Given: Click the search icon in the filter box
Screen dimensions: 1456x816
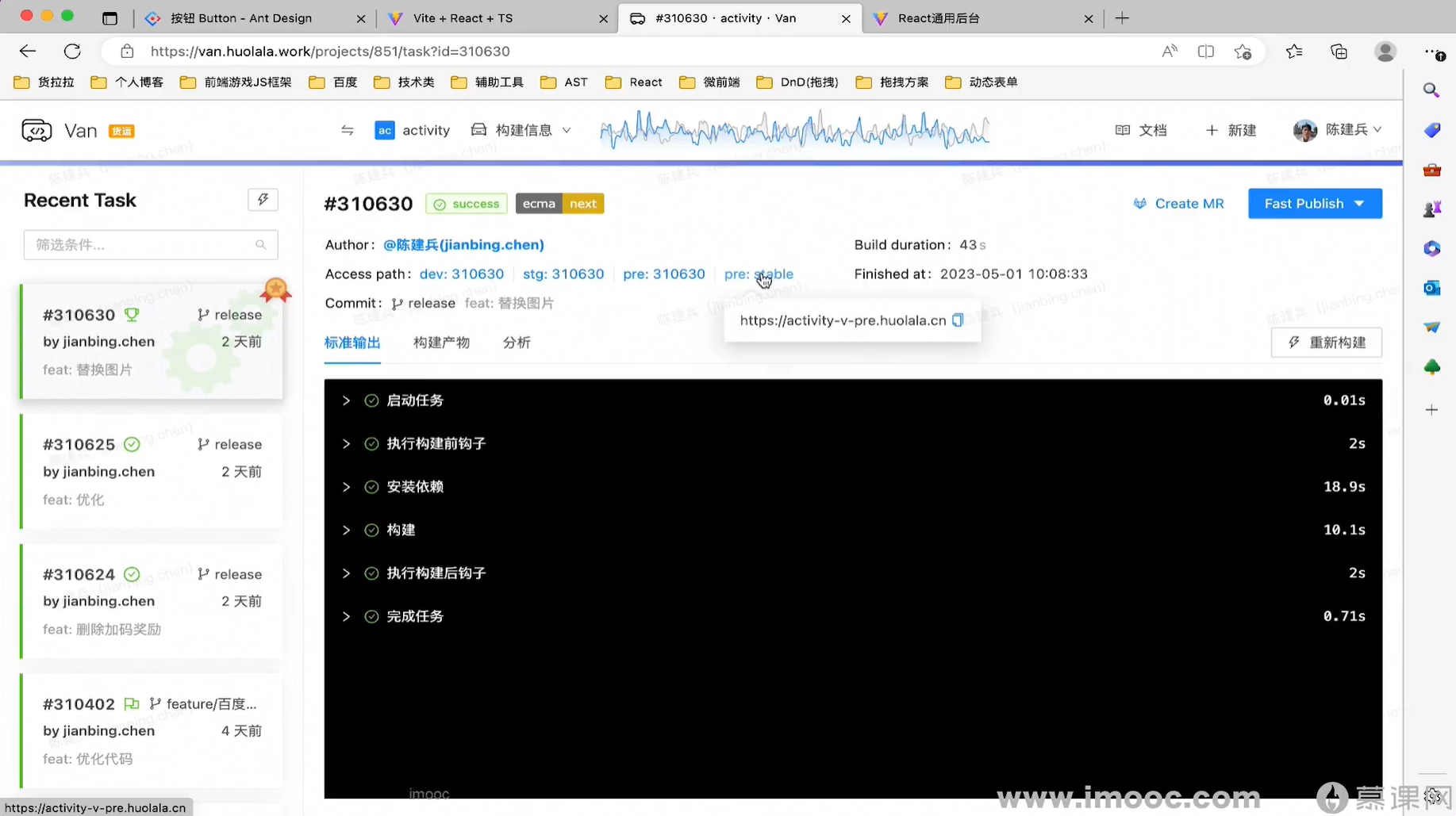Looking at the screenshot, I should pyautogui.click(x=261, y=245).
